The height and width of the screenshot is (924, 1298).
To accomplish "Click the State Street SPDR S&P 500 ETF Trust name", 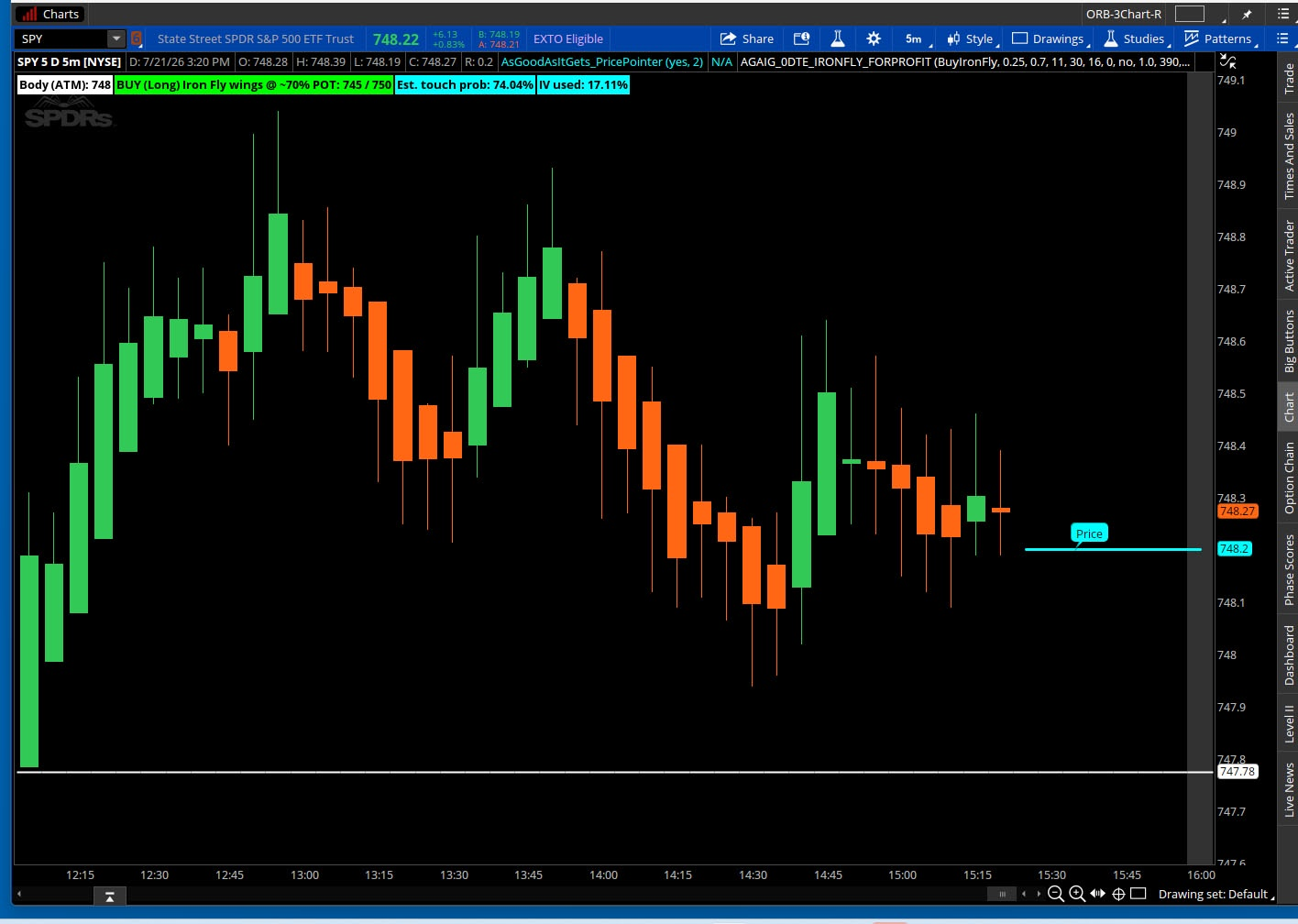I will click(256, 38).
